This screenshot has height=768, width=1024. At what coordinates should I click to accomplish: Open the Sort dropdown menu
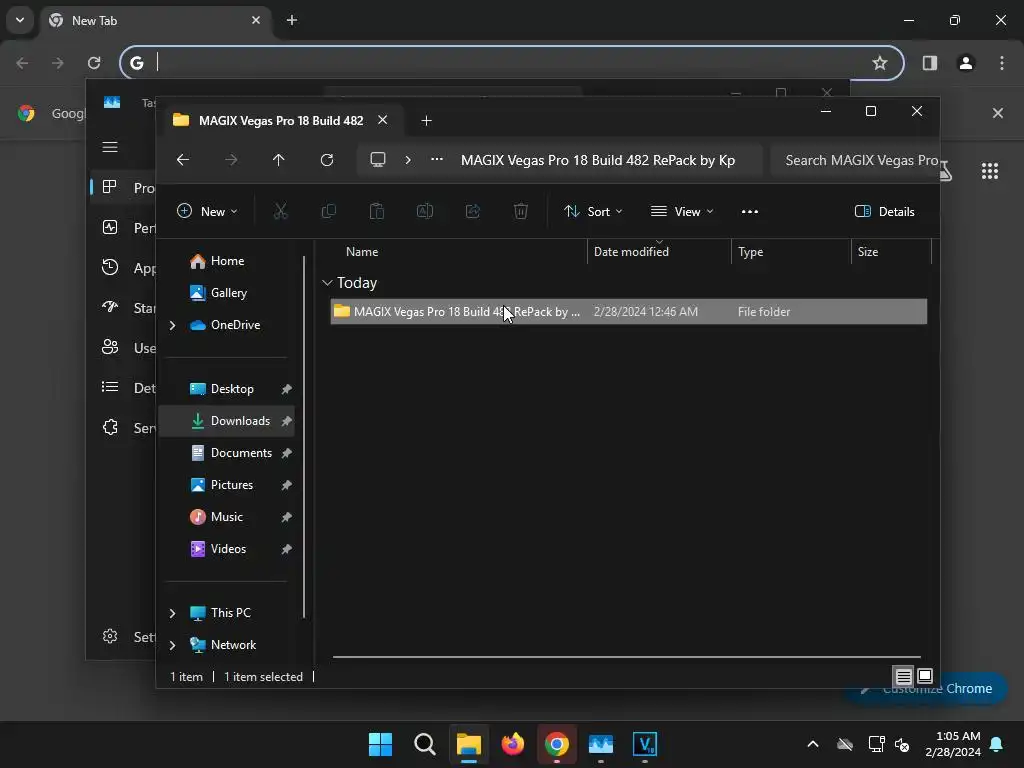click(x=594, y=211)
